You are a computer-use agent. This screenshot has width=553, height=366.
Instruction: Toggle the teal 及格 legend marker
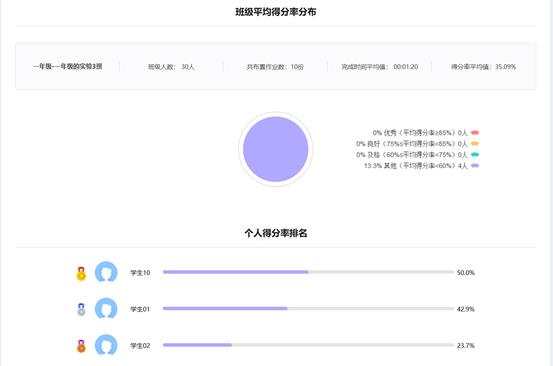coord(475,154)
